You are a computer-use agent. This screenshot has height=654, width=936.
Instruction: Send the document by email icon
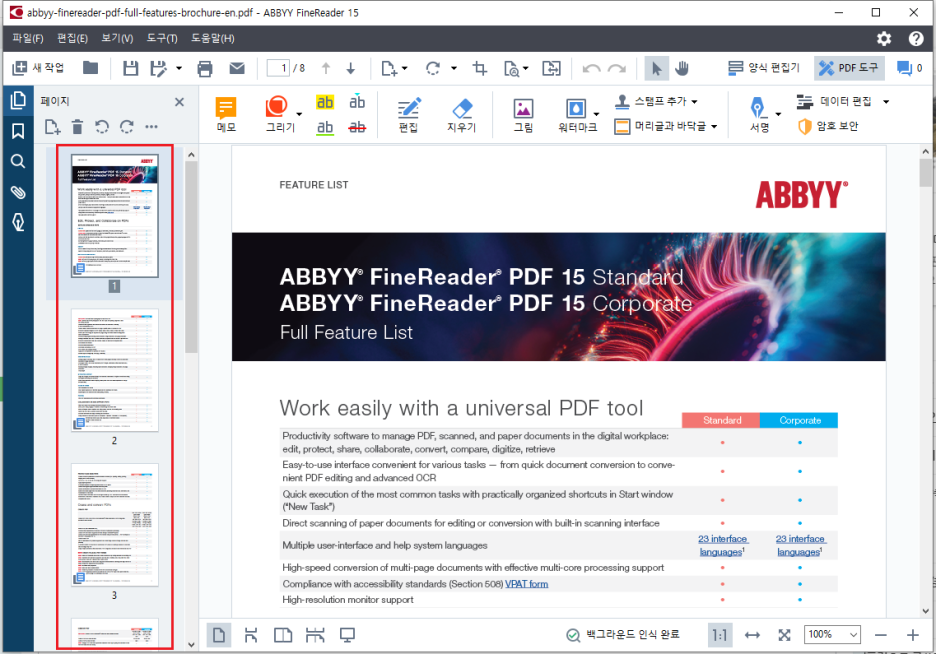coord(237,68)
